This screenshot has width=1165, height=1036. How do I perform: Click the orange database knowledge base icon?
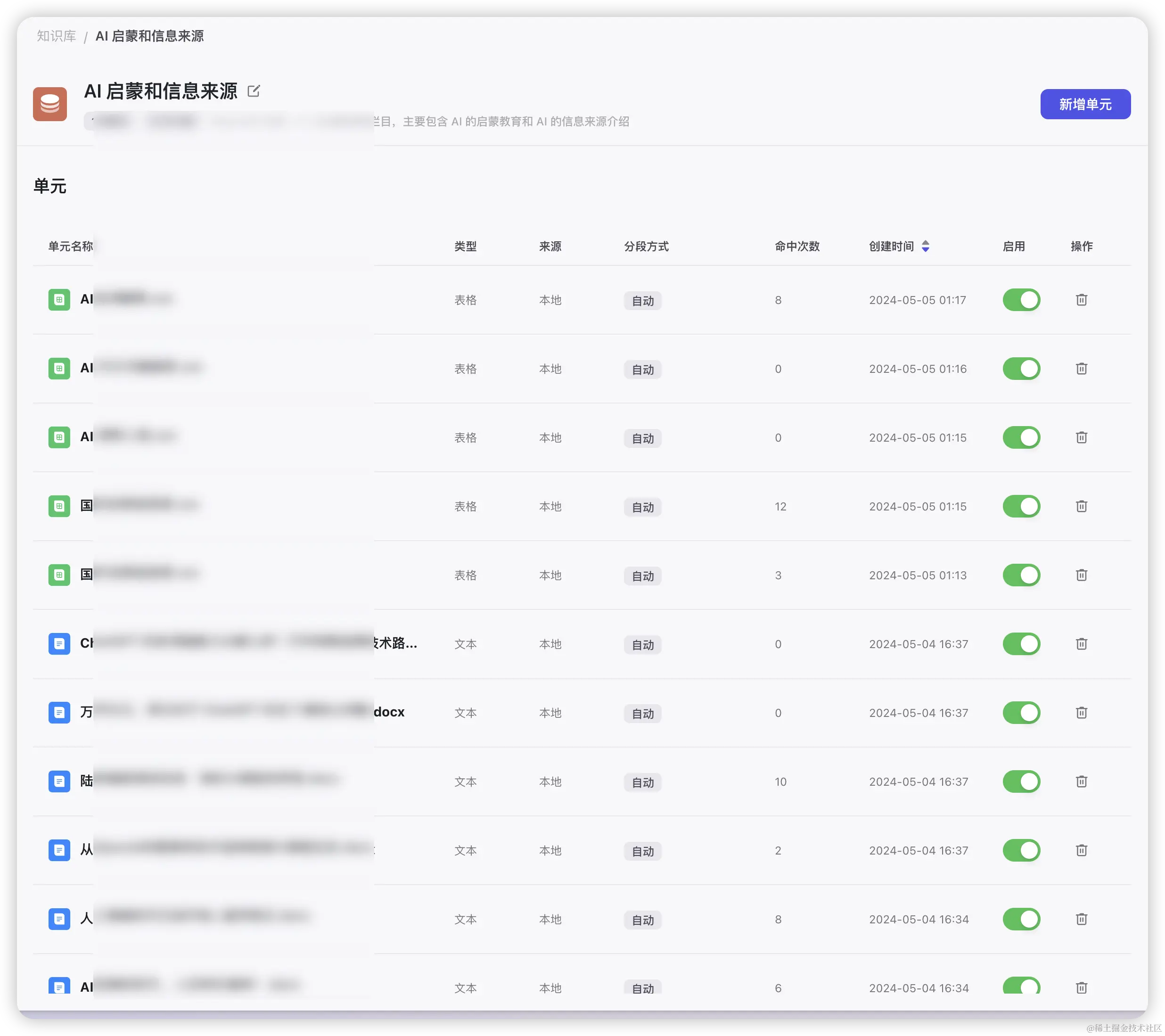(x=50, y=104)
